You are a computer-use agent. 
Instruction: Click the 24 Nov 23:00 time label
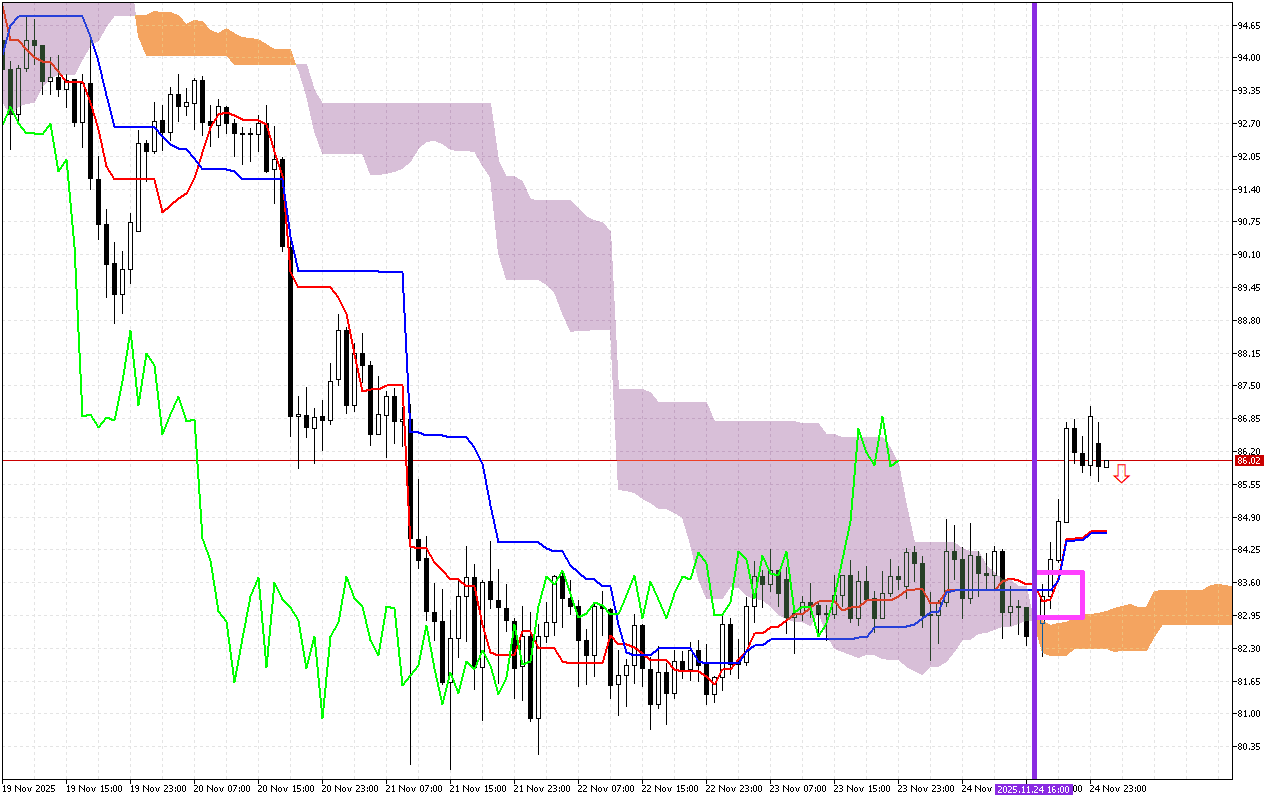point(1117,789)
